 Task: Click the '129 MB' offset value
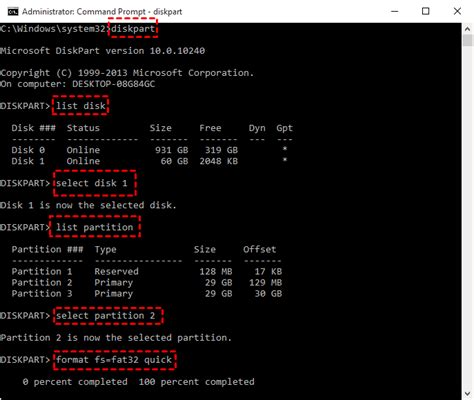(266, 282)
